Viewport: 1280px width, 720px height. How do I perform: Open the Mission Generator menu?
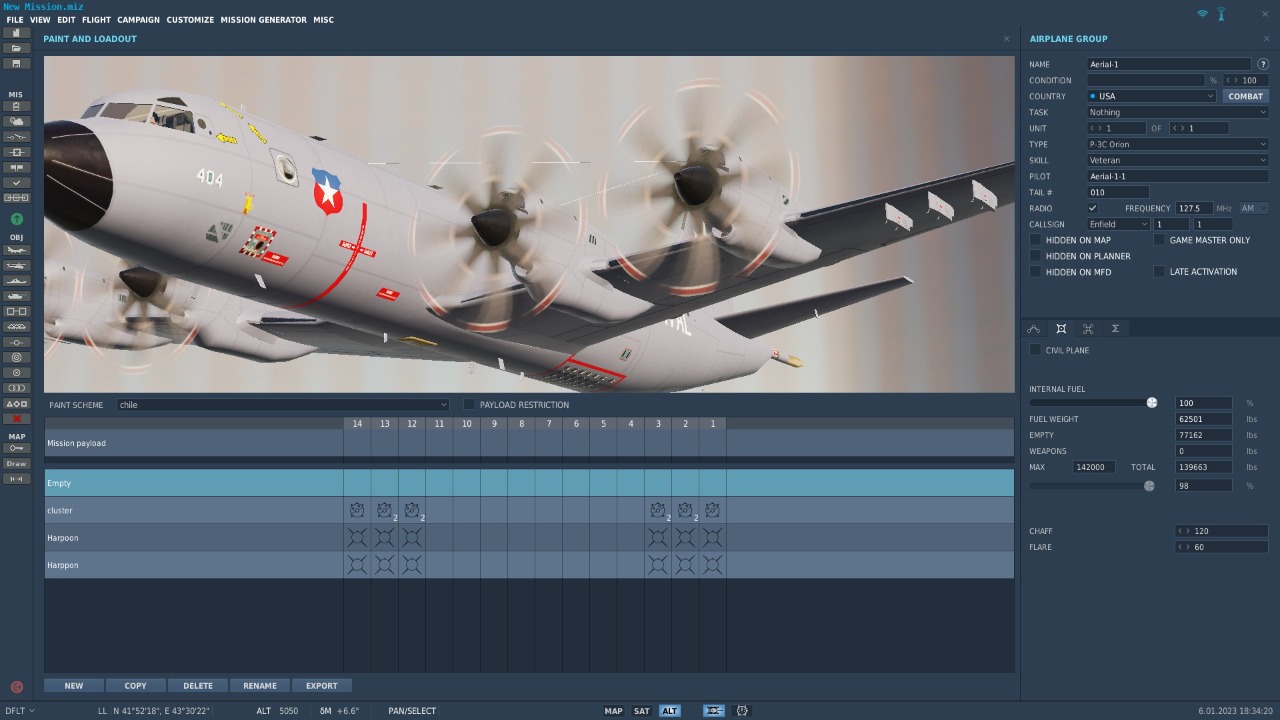click(x=263, y=20)
